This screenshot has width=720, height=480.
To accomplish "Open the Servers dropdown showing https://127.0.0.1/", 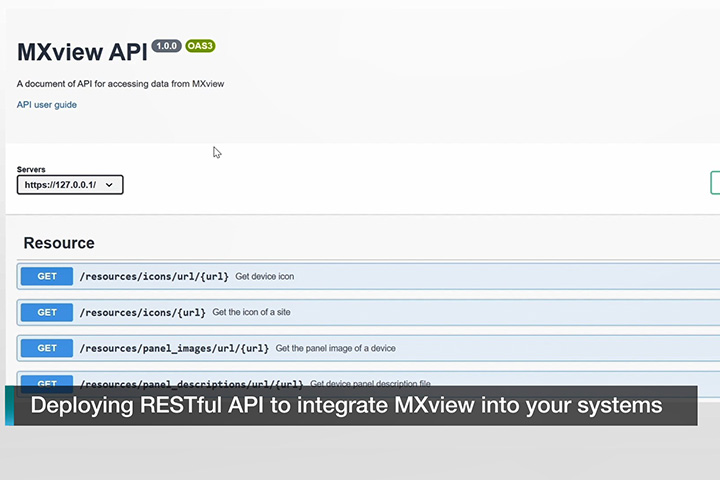I will 70,185.
